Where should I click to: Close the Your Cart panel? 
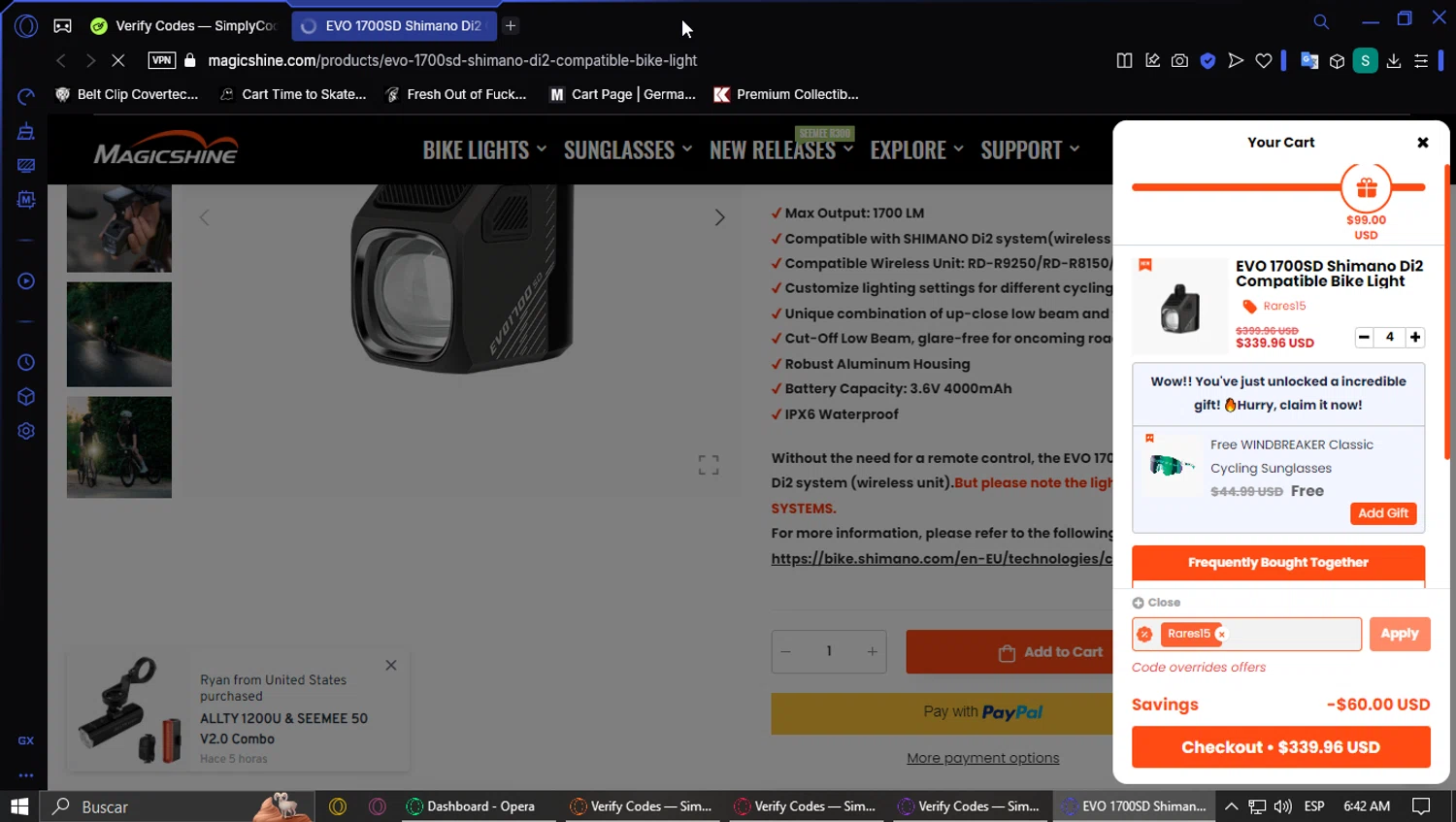coord(1423,143)
